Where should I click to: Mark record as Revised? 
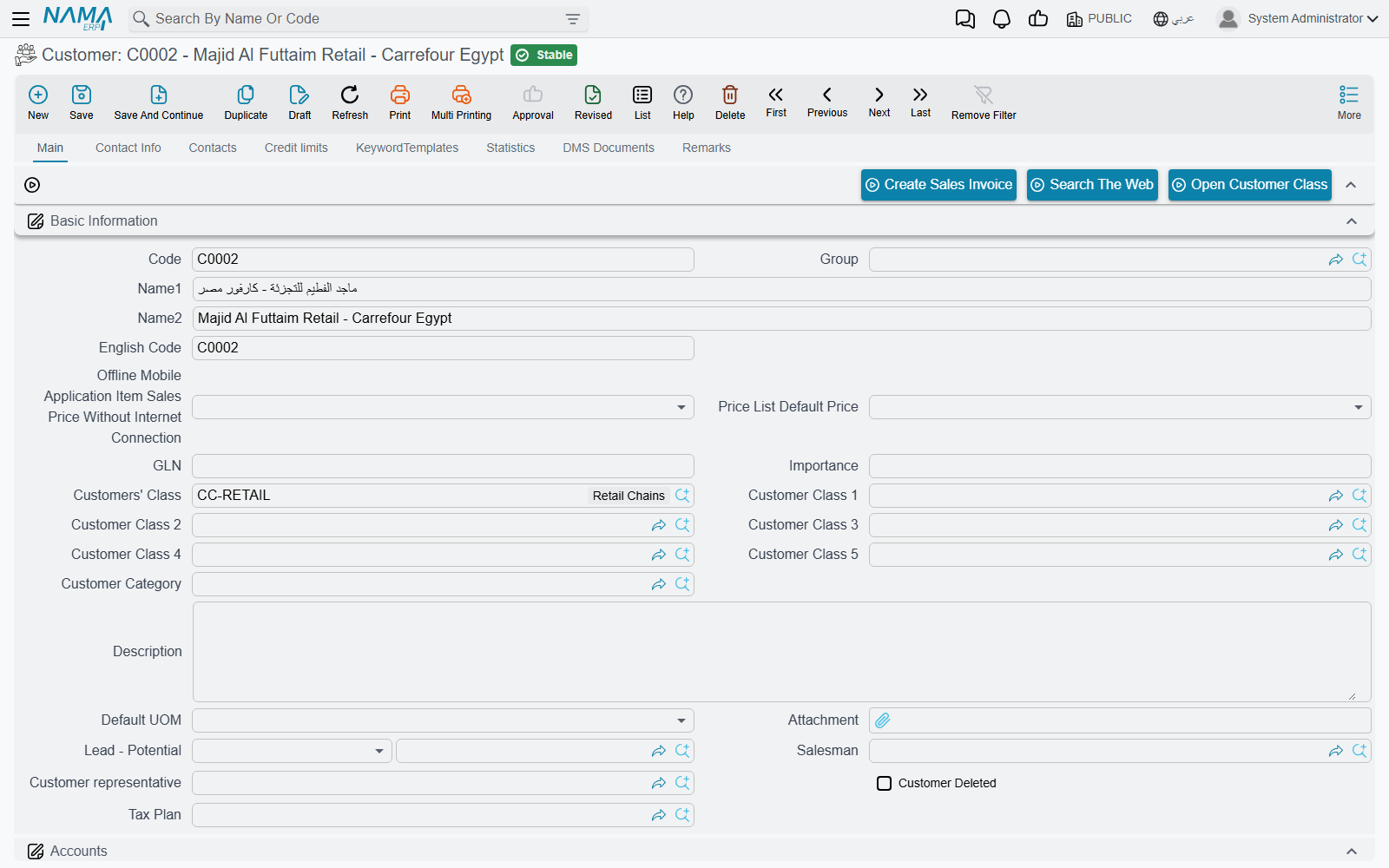coord(593,102)
